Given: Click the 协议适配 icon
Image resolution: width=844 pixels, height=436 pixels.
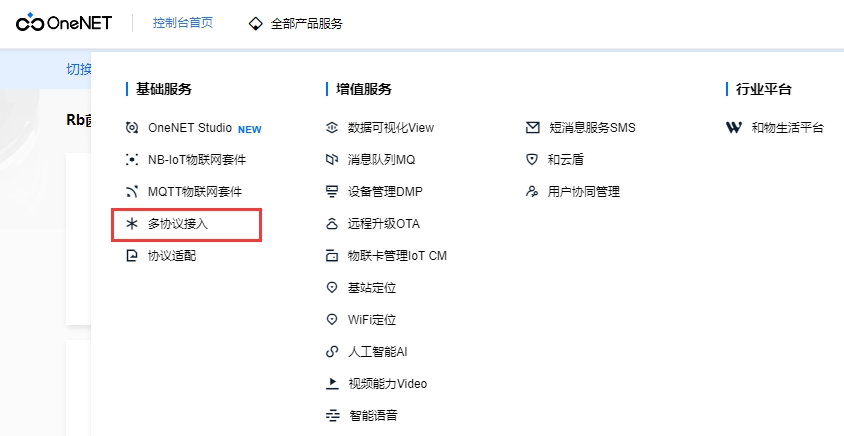Looking at the screenshot, I should tap(132, 256).
